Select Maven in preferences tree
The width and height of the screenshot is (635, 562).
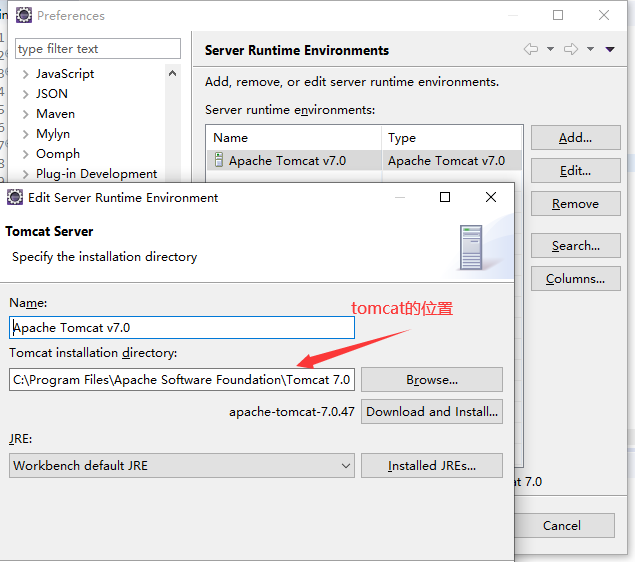pyautogui.click(x=55, y=114)
